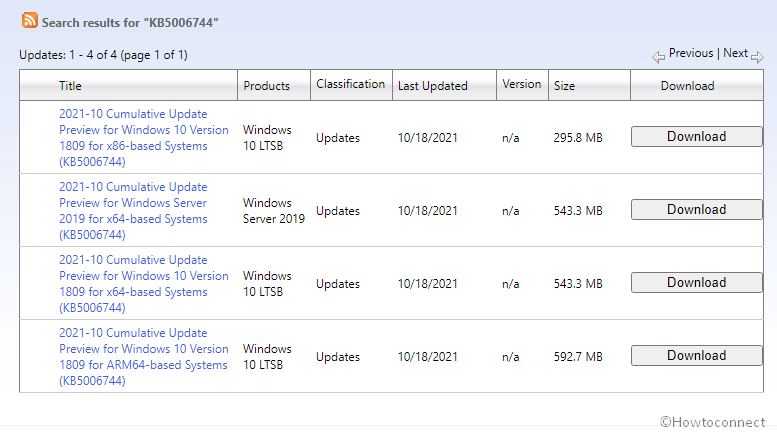Screen dimensions: 777x435
Task: Click the orange RSS feed icon
Action: 30,20
